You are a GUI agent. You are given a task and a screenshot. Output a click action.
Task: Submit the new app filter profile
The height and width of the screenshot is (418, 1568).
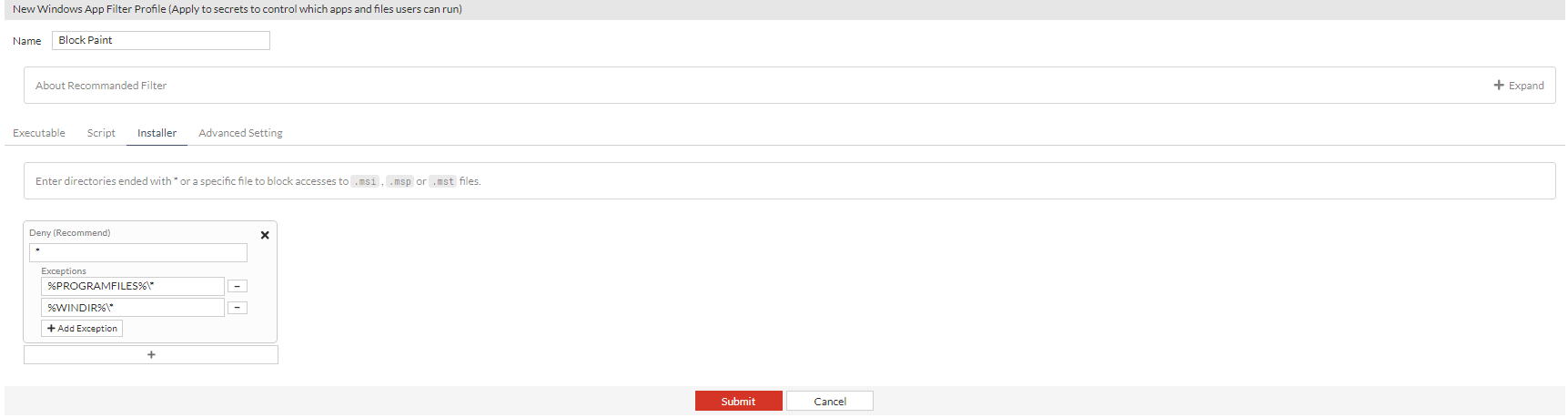click(738, 402)
